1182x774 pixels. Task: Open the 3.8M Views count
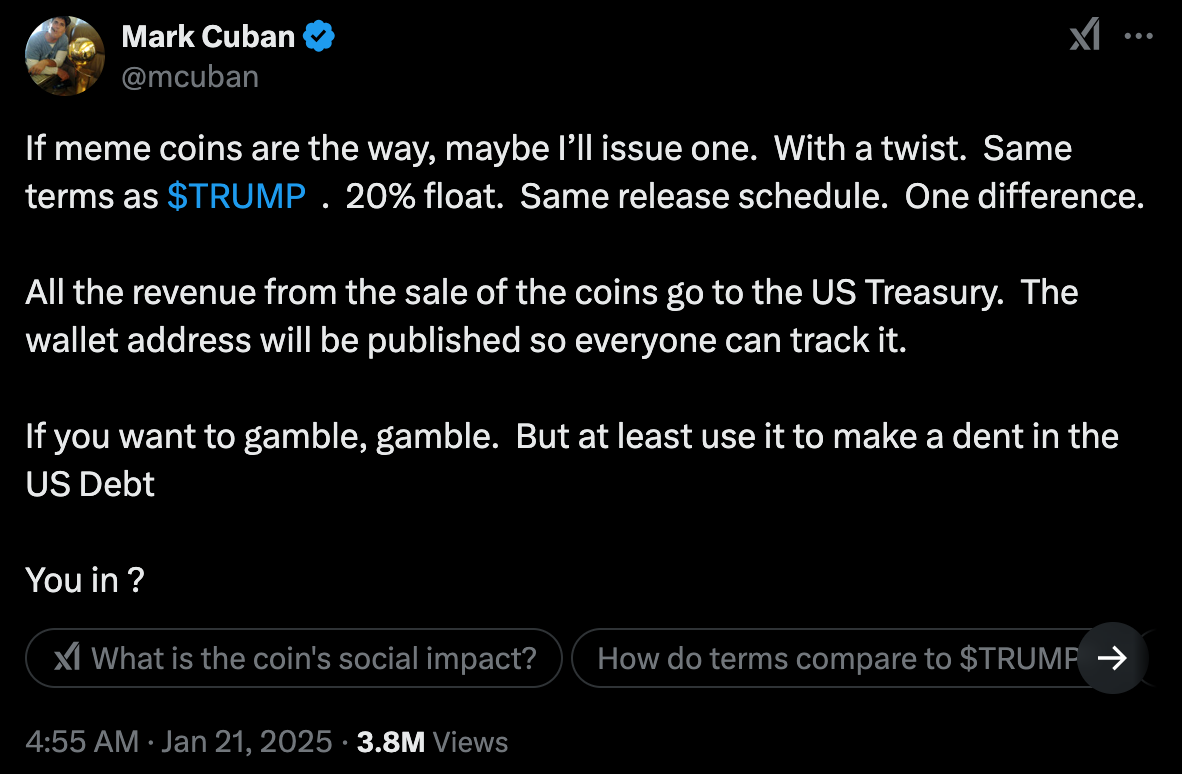coord(431,742)
